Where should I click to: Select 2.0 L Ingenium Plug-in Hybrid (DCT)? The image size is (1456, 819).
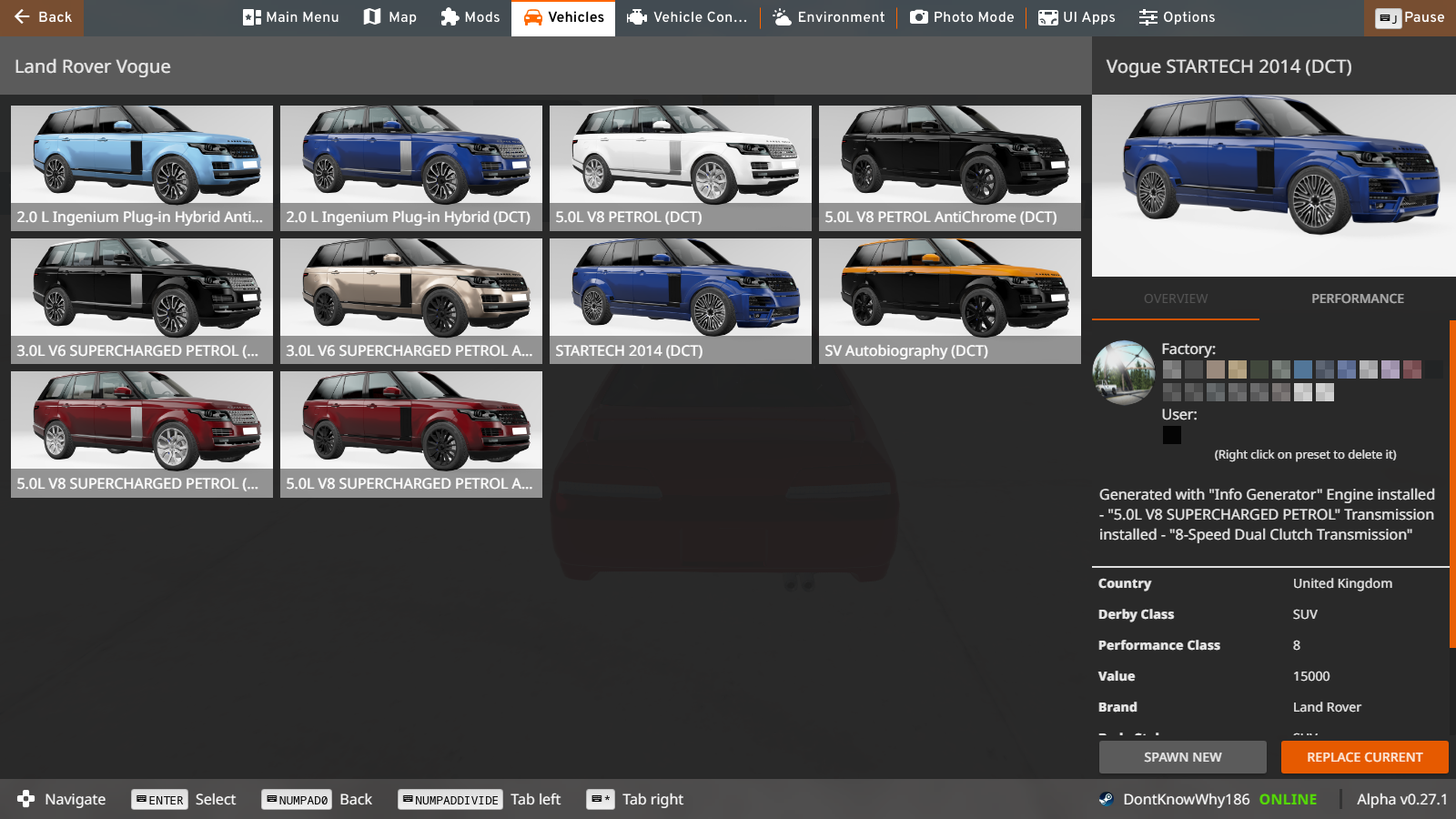pyautogui.click(x=411, y=168)
